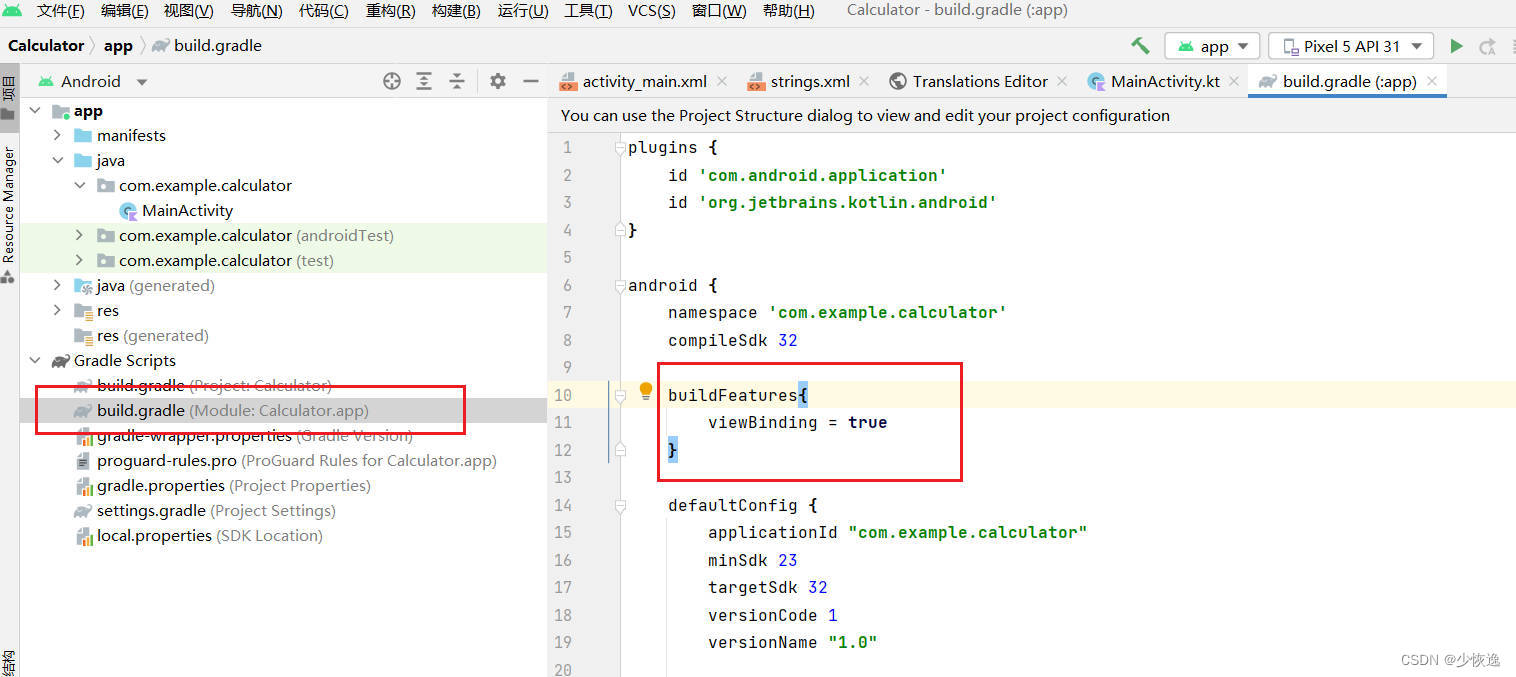Close the strings.xml tab
1516x677 pixels.
point(864,81)
